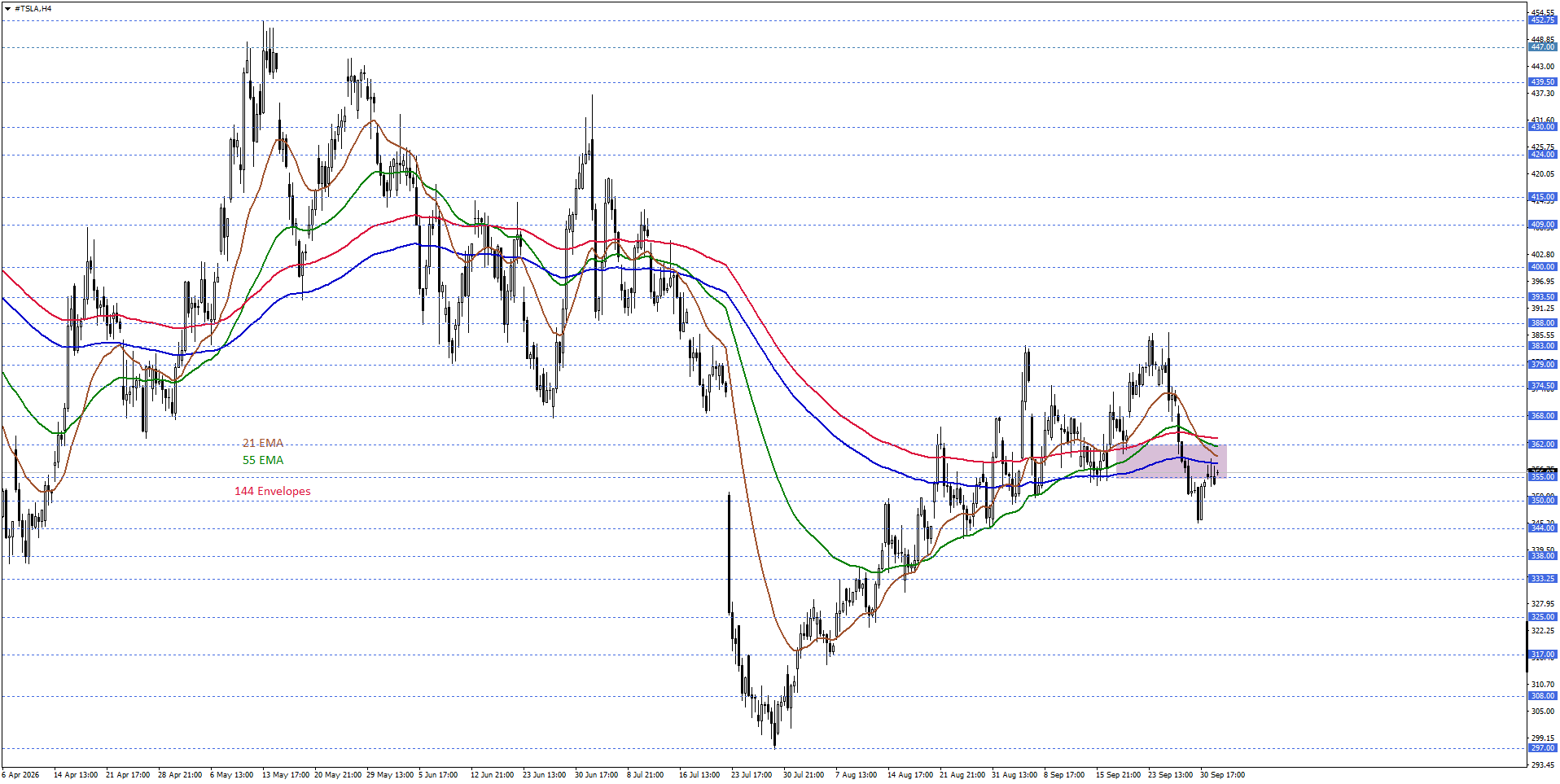
Task: Click the 55 EMA label
Action: (x=263, y=460)
